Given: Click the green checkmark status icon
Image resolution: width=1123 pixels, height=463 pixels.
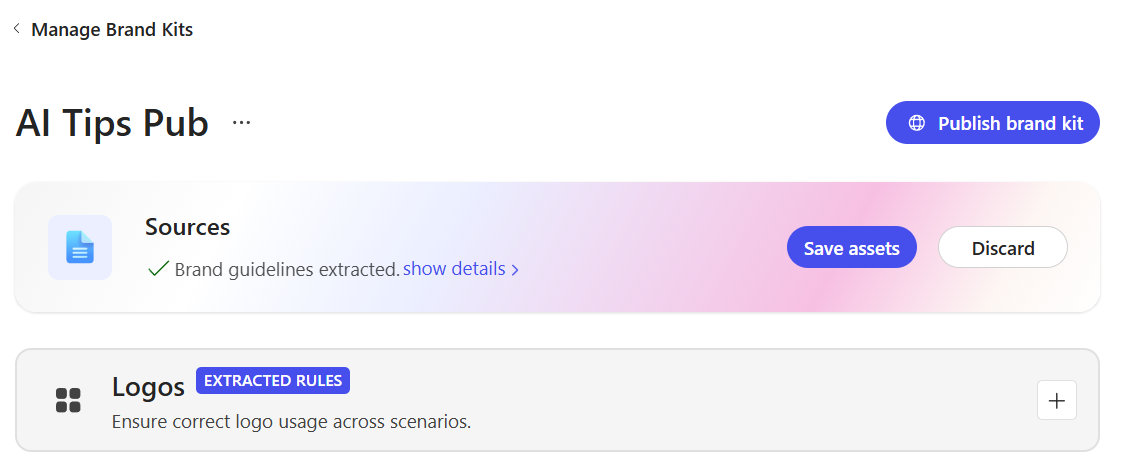Looking at the screenshot, I should 158,269.
